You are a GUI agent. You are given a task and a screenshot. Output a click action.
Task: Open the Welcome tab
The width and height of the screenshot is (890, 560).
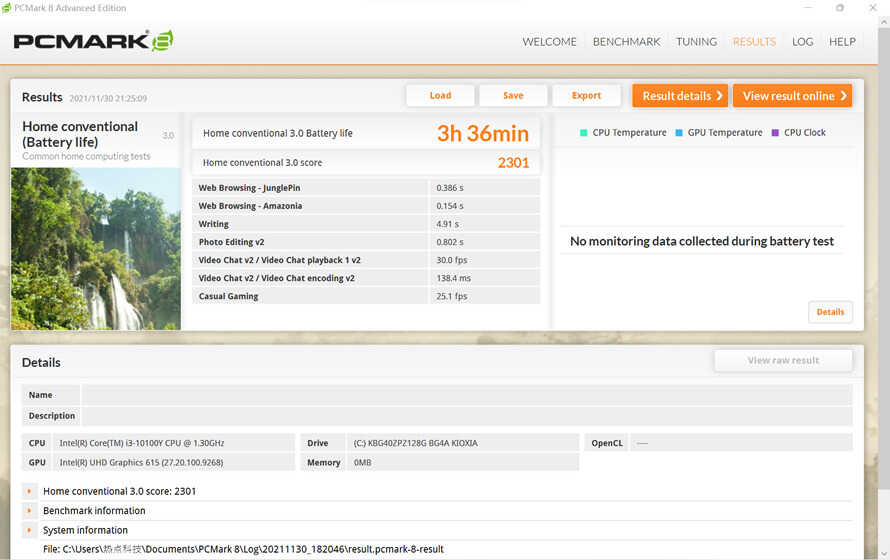[549, 42]
